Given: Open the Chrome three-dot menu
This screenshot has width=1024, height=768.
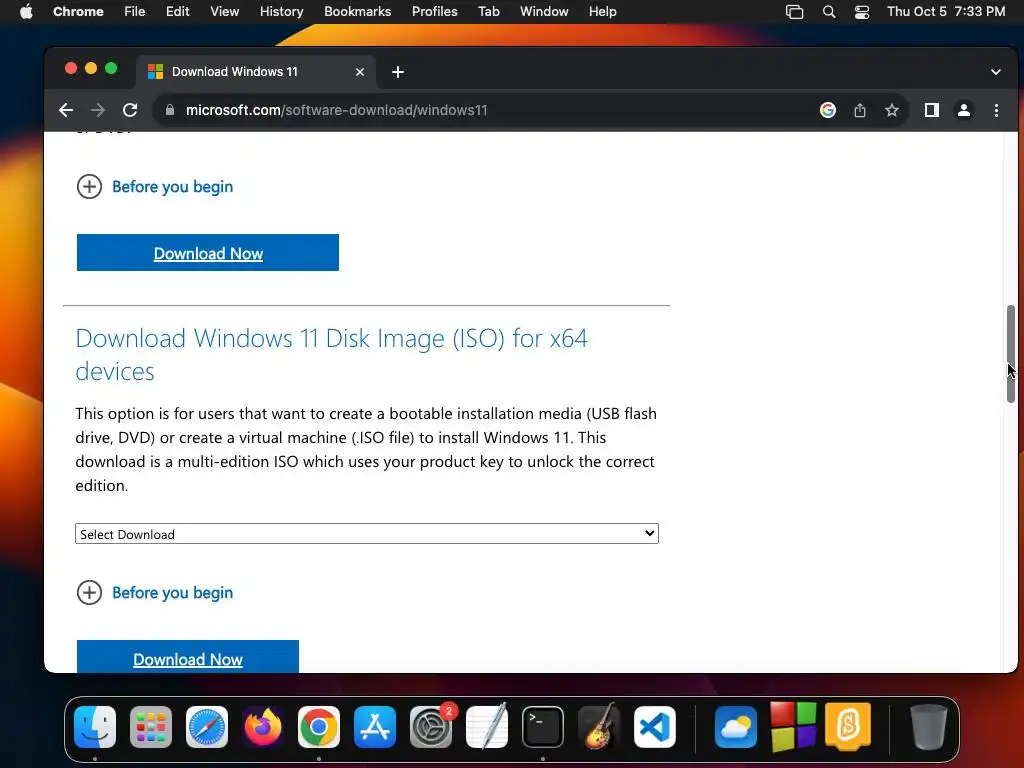Looking at the screenshot, I should [996, 110].
